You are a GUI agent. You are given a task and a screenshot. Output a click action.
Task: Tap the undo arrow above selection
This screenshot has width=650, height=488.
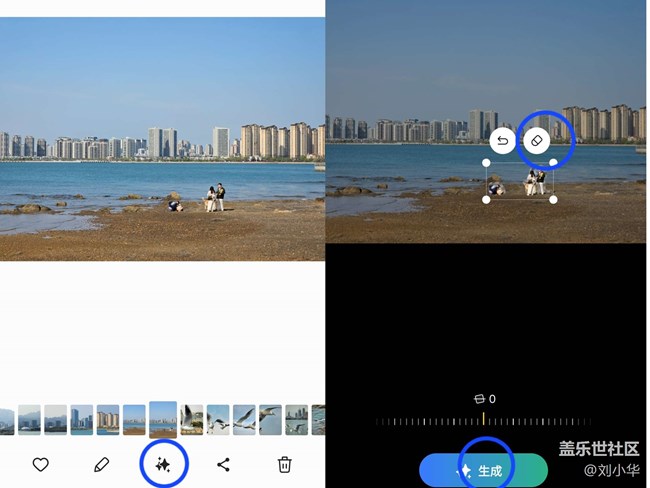pos(502,141)
